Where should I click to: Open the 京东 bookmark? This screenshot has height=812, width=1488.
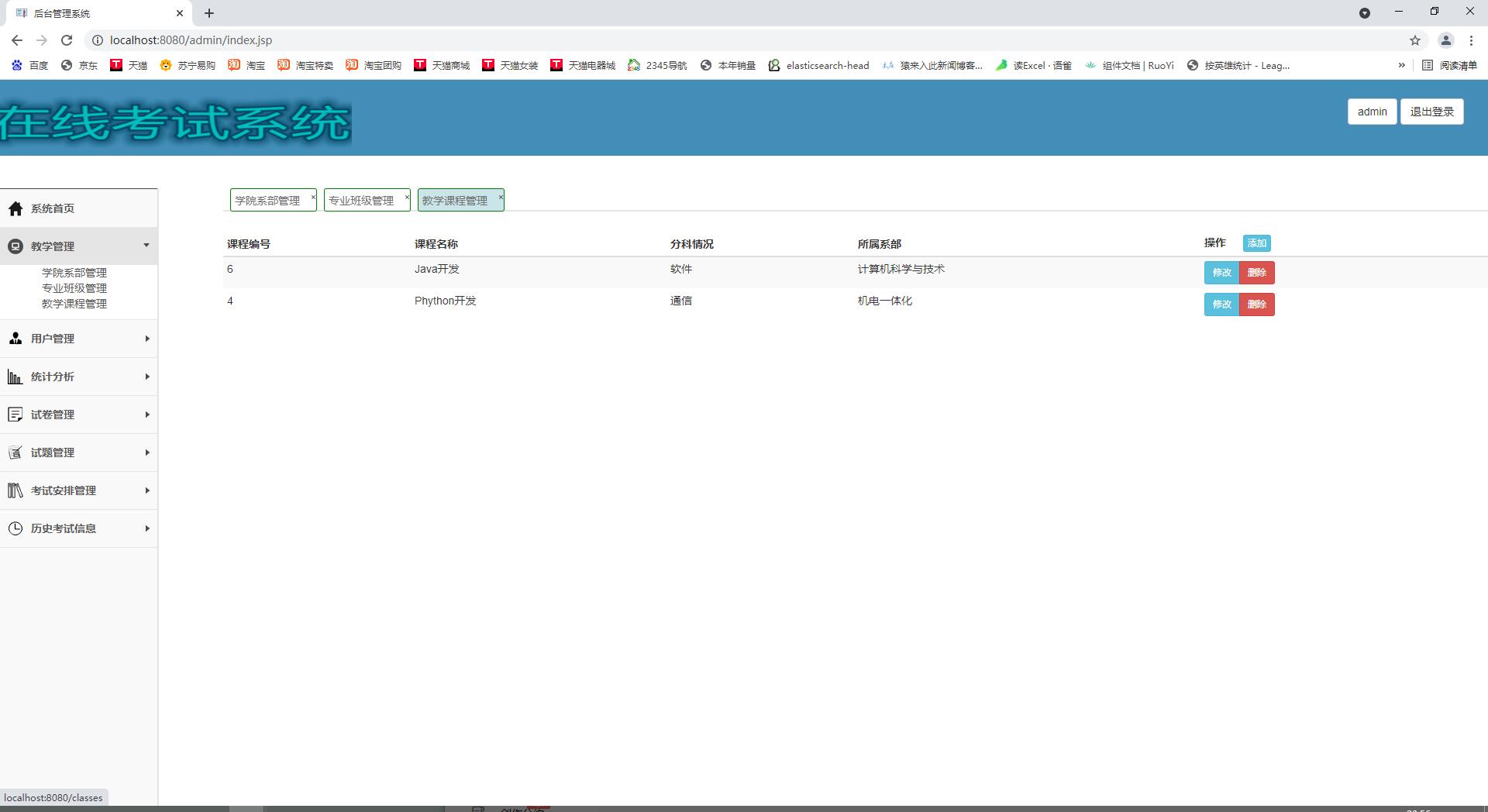tap(79, 66)
